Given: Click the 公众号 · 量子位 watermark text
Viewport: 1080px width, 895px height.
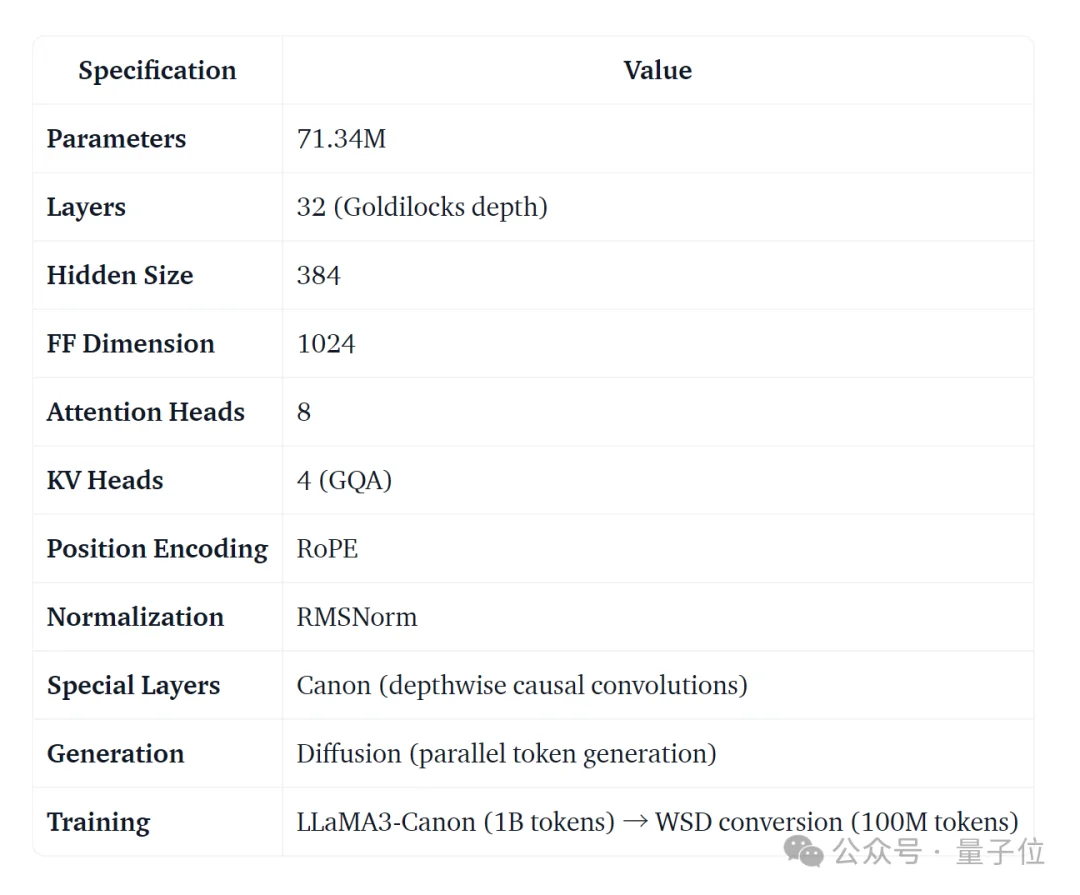Looking at the screenshot, I should point(939,852).
